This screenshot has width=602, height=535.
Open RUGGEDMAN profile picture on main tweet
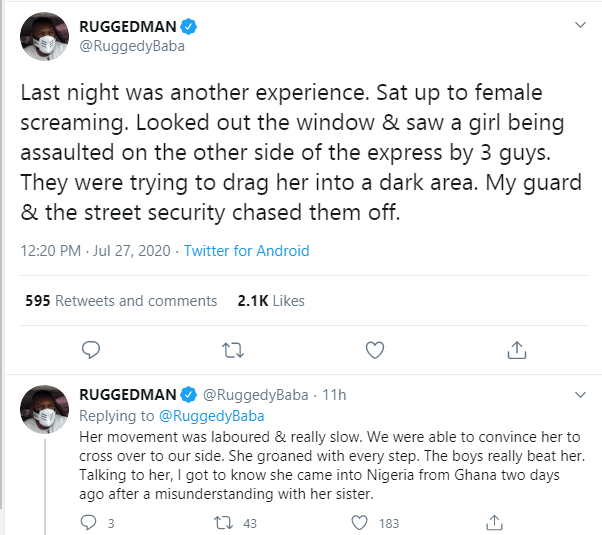[x=42, y=35]
